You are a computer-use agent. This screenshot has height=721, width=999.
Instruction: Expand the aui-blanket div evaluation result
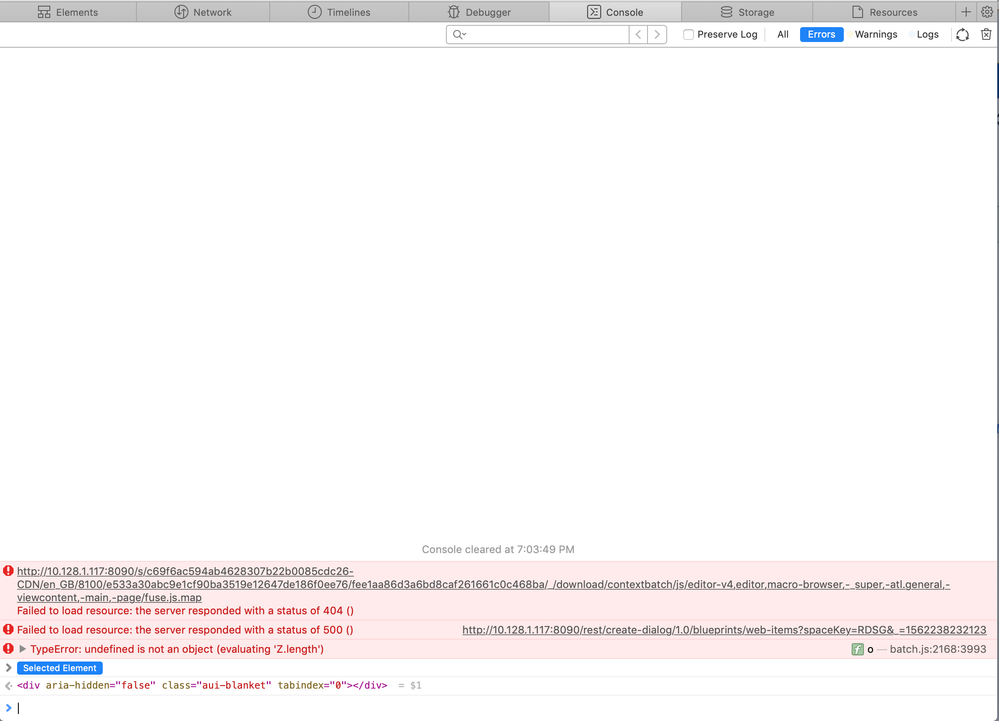(8, 685)
